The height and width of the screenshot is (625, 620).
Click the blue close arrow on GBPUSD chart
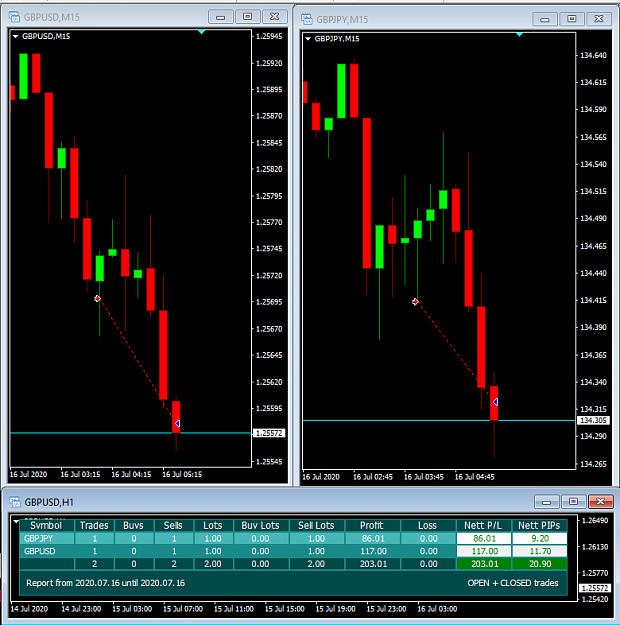177,423
